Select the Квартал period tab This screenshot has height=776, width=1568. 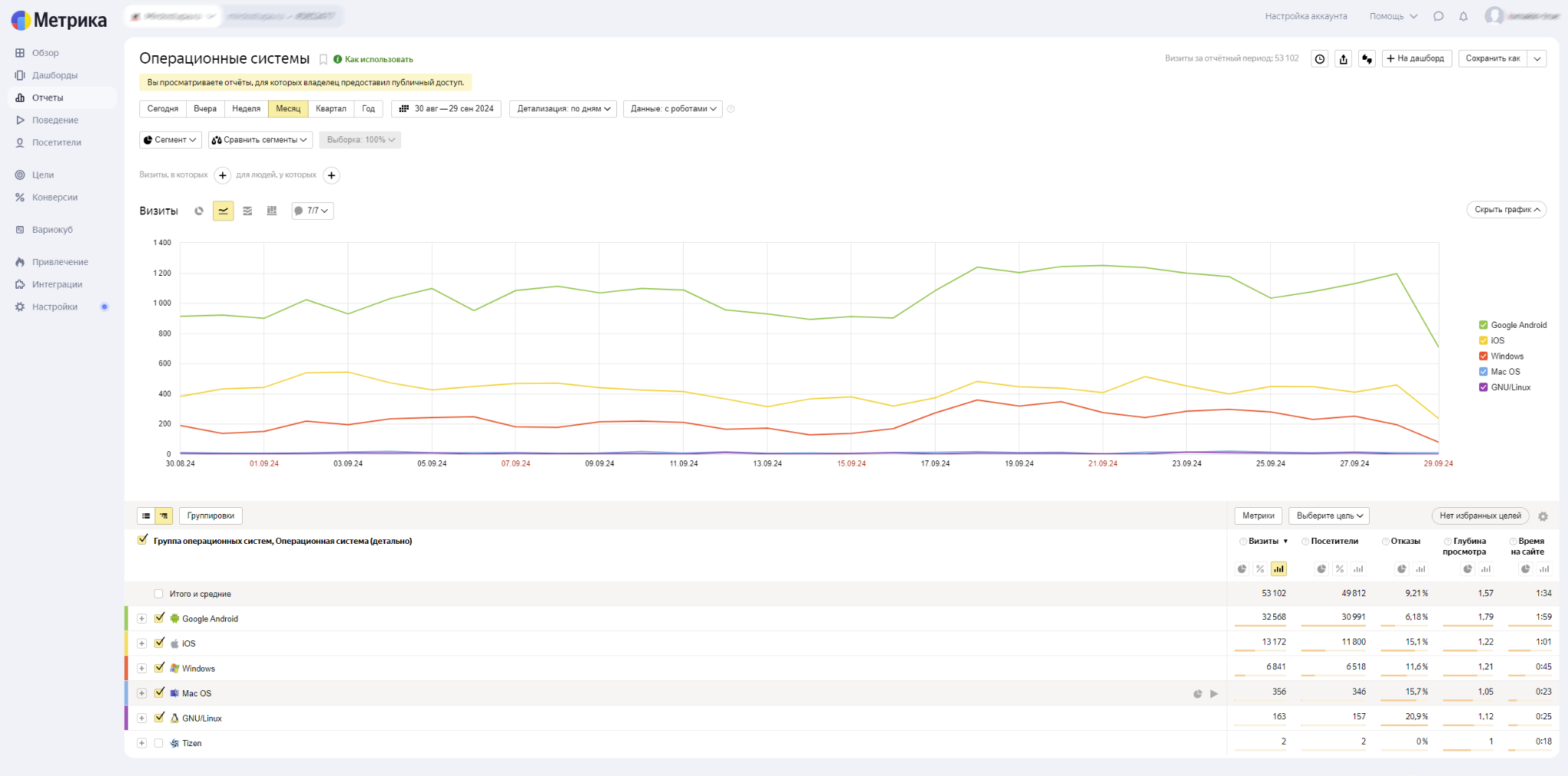pyautogui.click(x=331, y=109)
